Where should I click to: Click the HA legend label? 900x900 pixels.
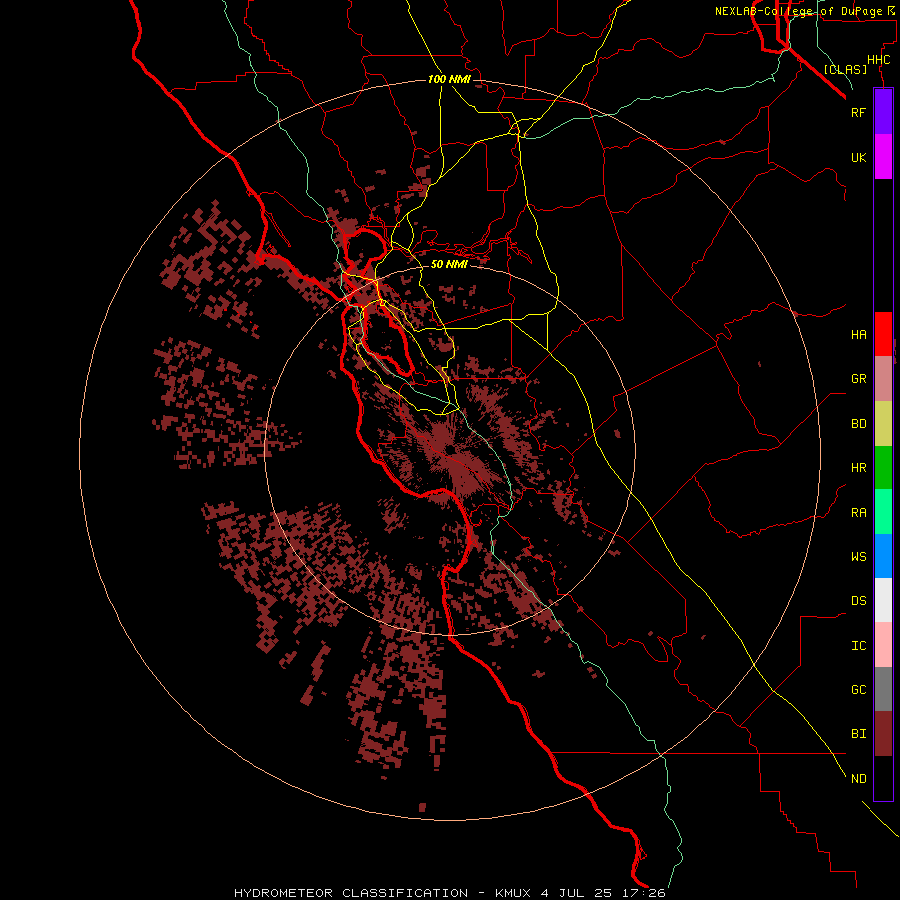pos(858,334)
